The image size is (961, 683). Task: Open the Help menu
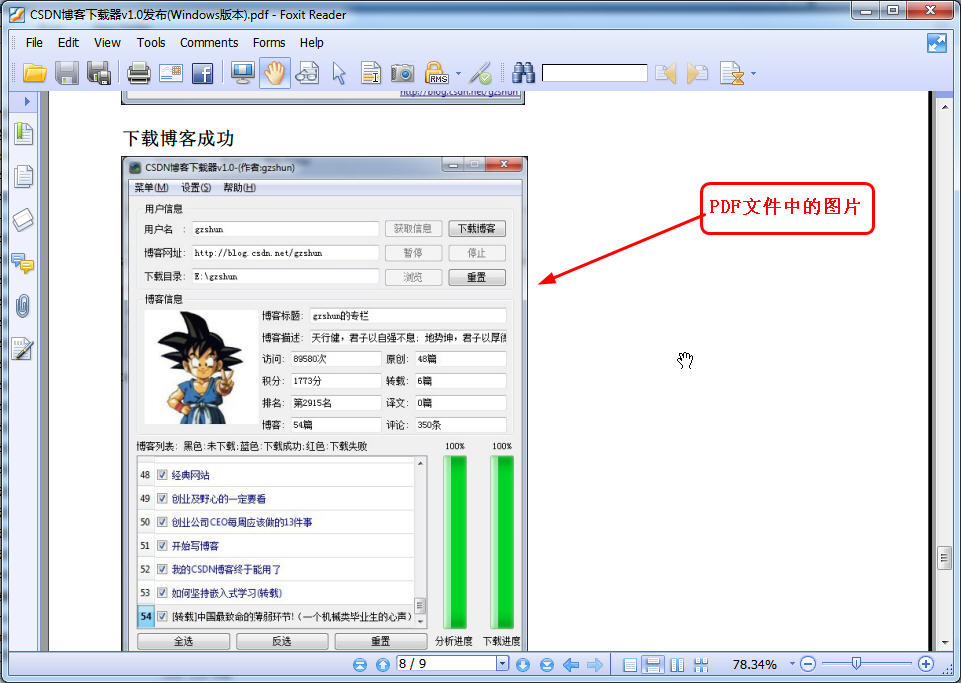click(311, 42)
